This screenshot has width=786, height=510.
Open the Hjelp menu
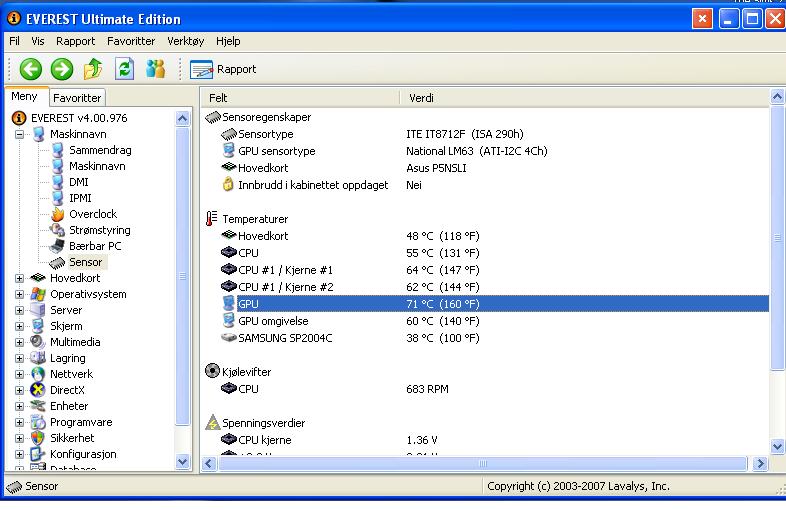pos(228,41)
